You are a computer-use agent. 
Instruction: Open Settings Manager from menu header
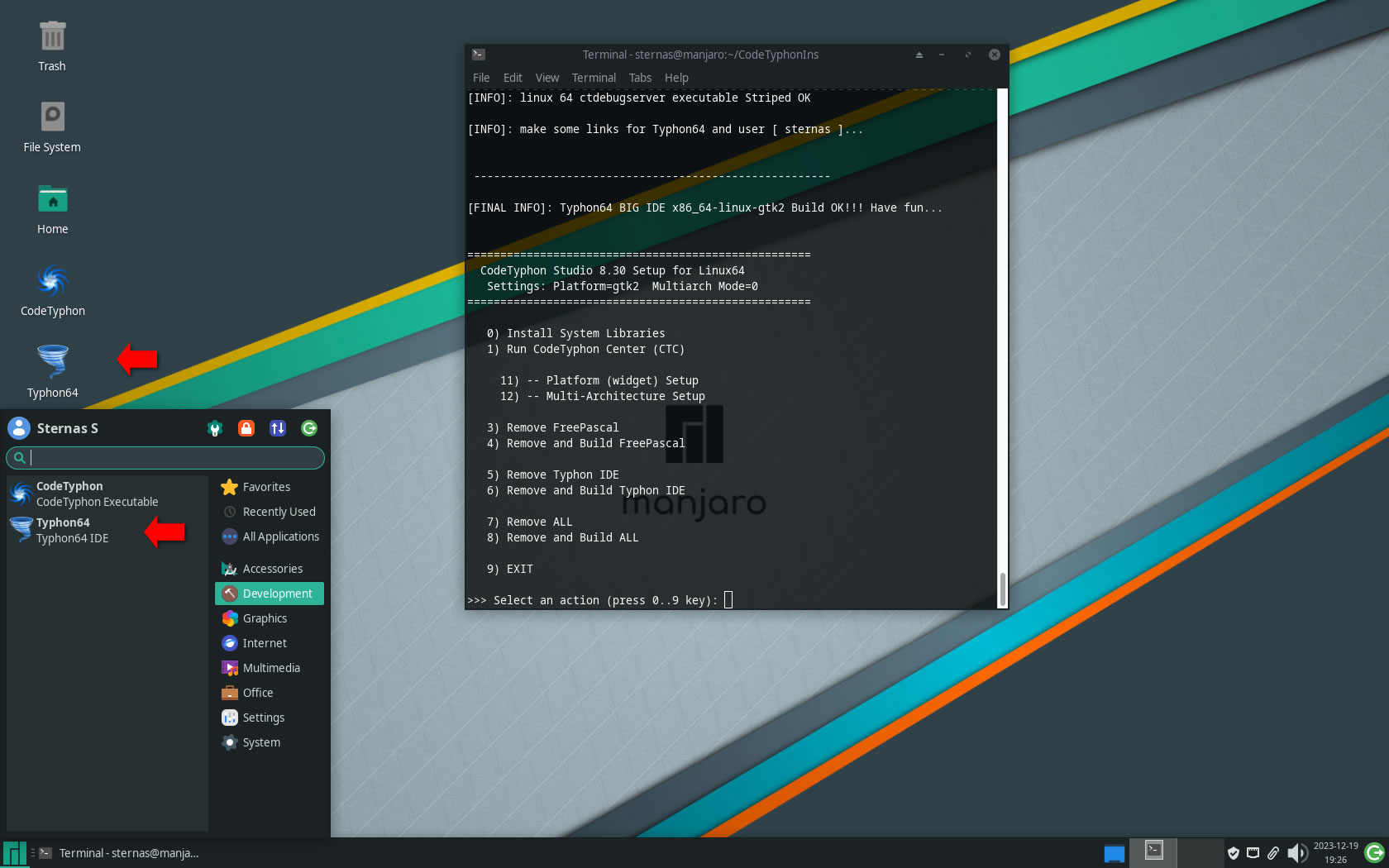click(x=215, y=428)
